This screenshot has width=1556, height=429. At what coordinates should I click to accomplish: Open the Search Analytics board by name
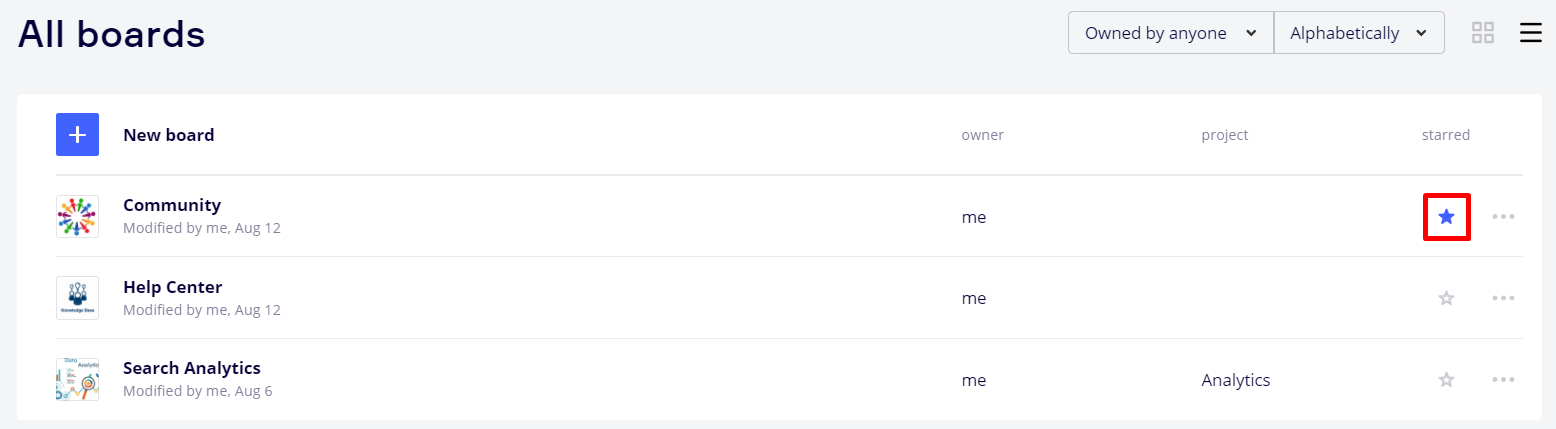[191, 368]
